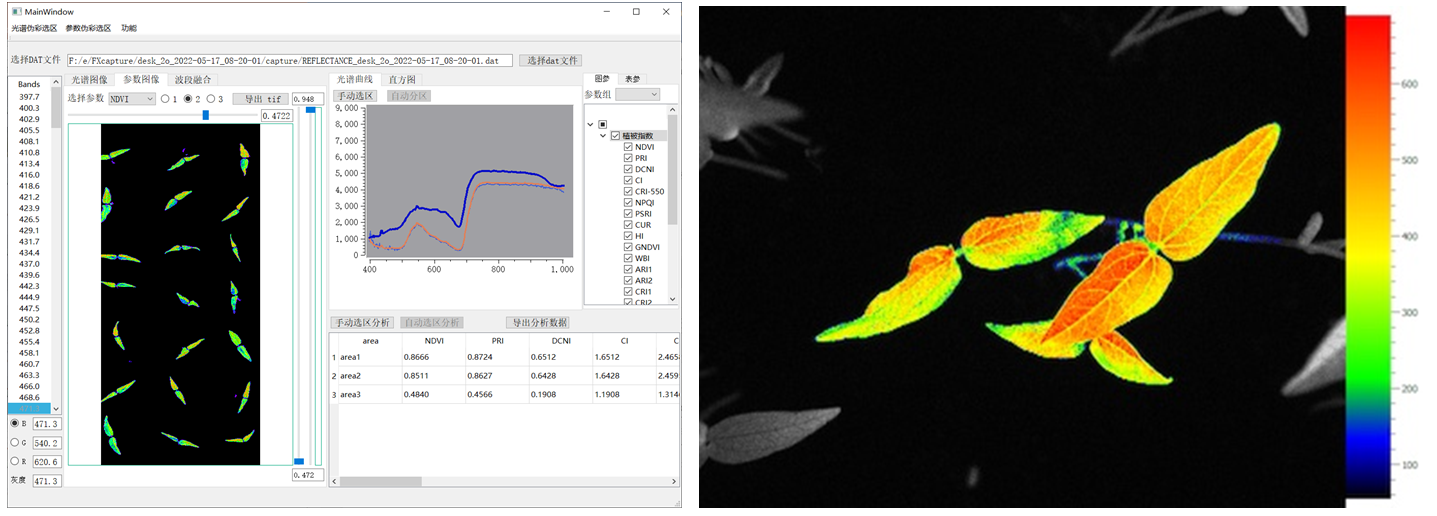The width and height of the screenshot is (1437, 516).
Task: Click the 导出 tif button
Action: (260, 99)
